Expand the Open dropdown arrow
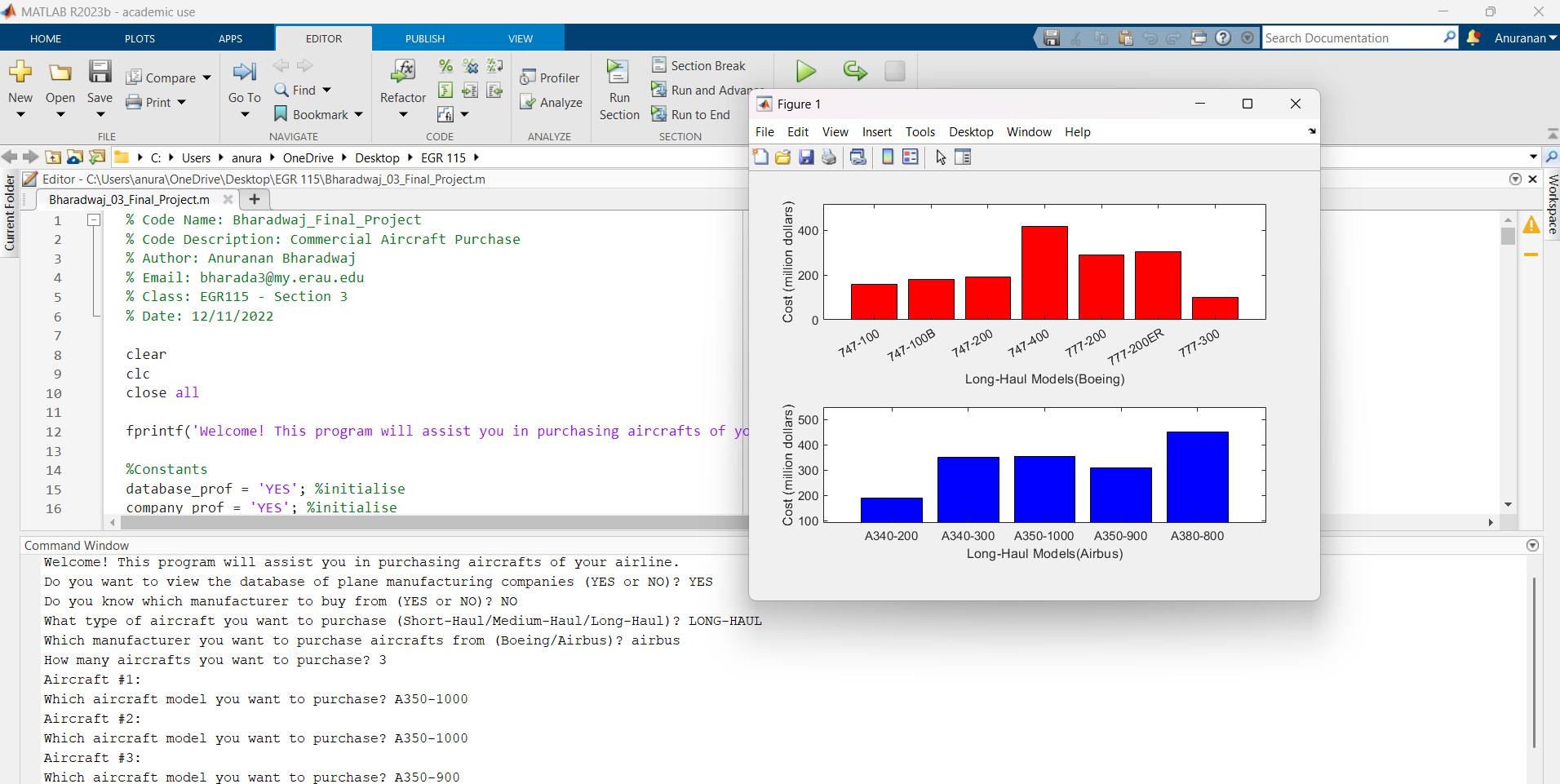 point(60,114)
